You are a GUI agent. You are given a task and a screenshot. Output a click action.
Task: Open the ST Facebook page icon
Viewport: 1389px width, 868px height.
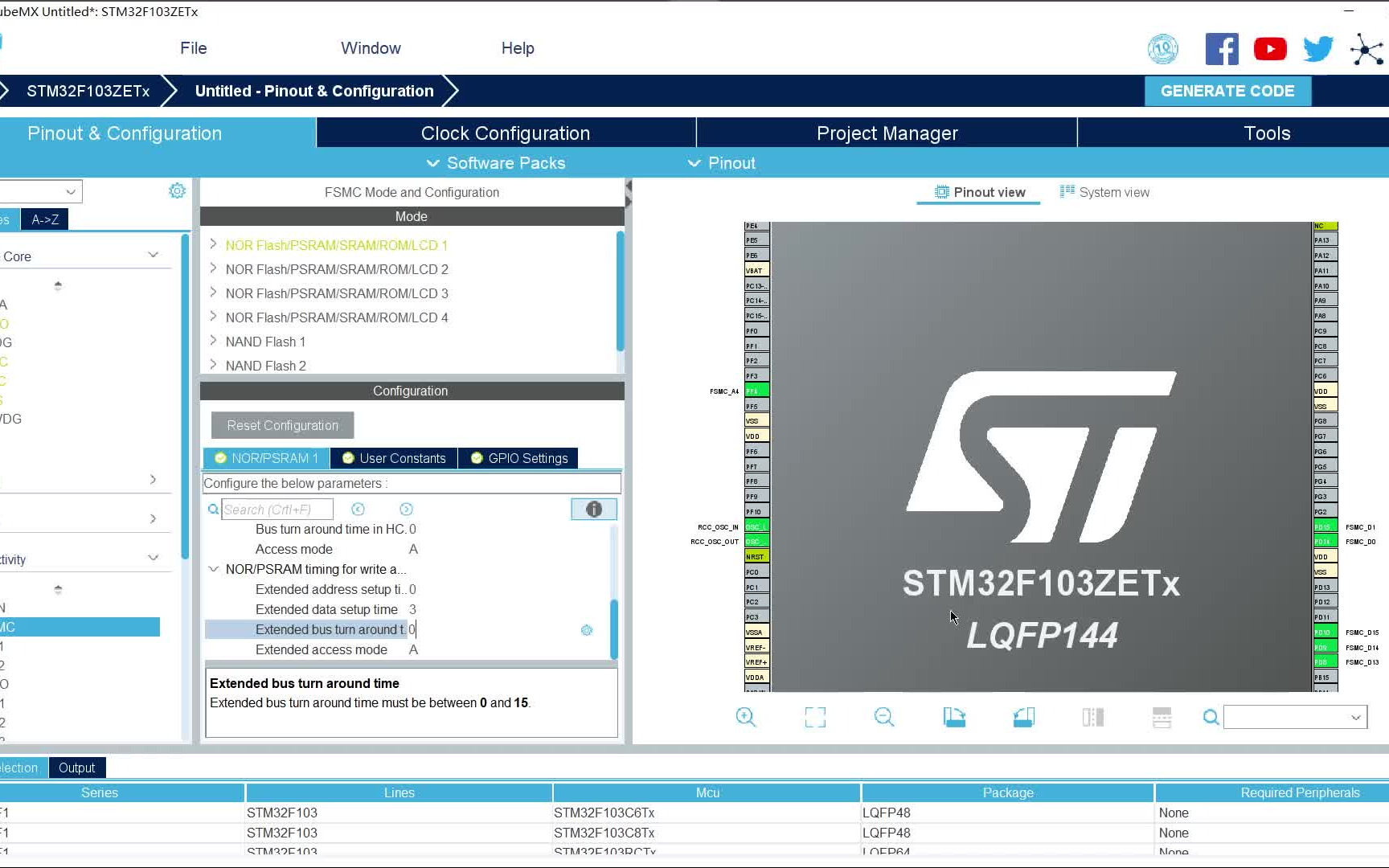1222,49
